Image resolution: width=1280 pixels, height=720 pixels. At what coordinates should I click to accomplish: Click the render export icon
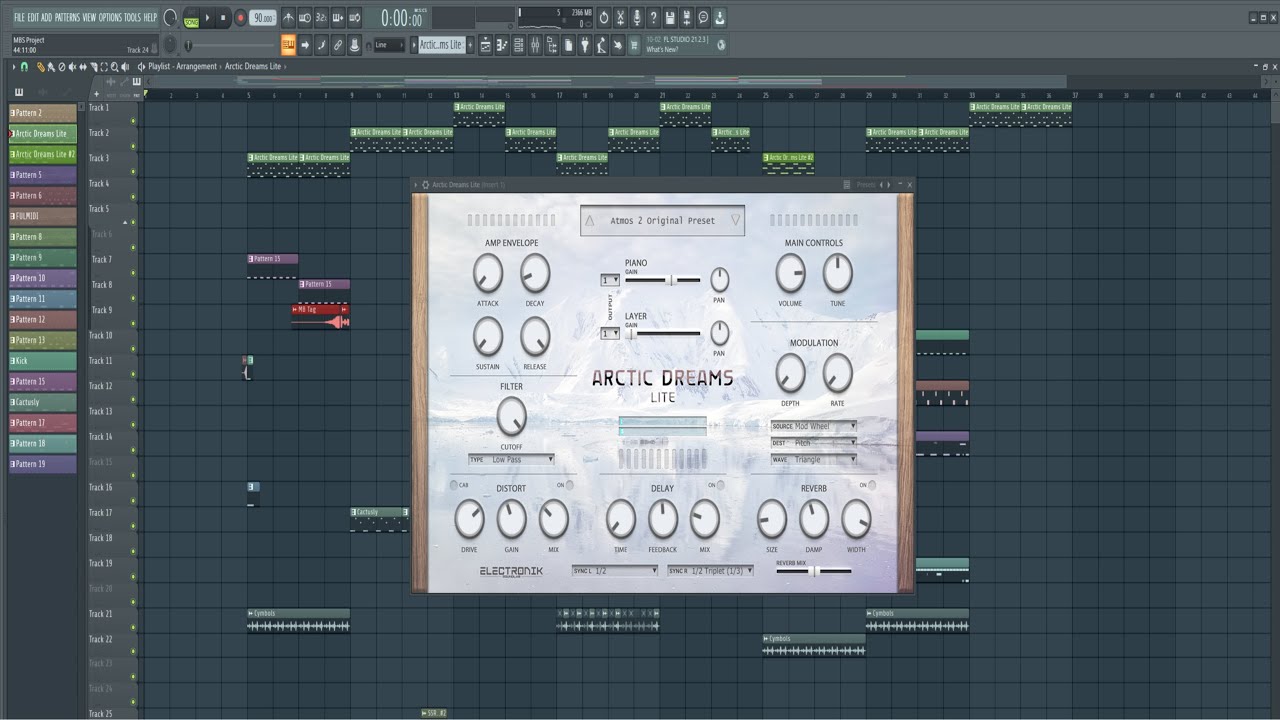[x=686, y=17]
